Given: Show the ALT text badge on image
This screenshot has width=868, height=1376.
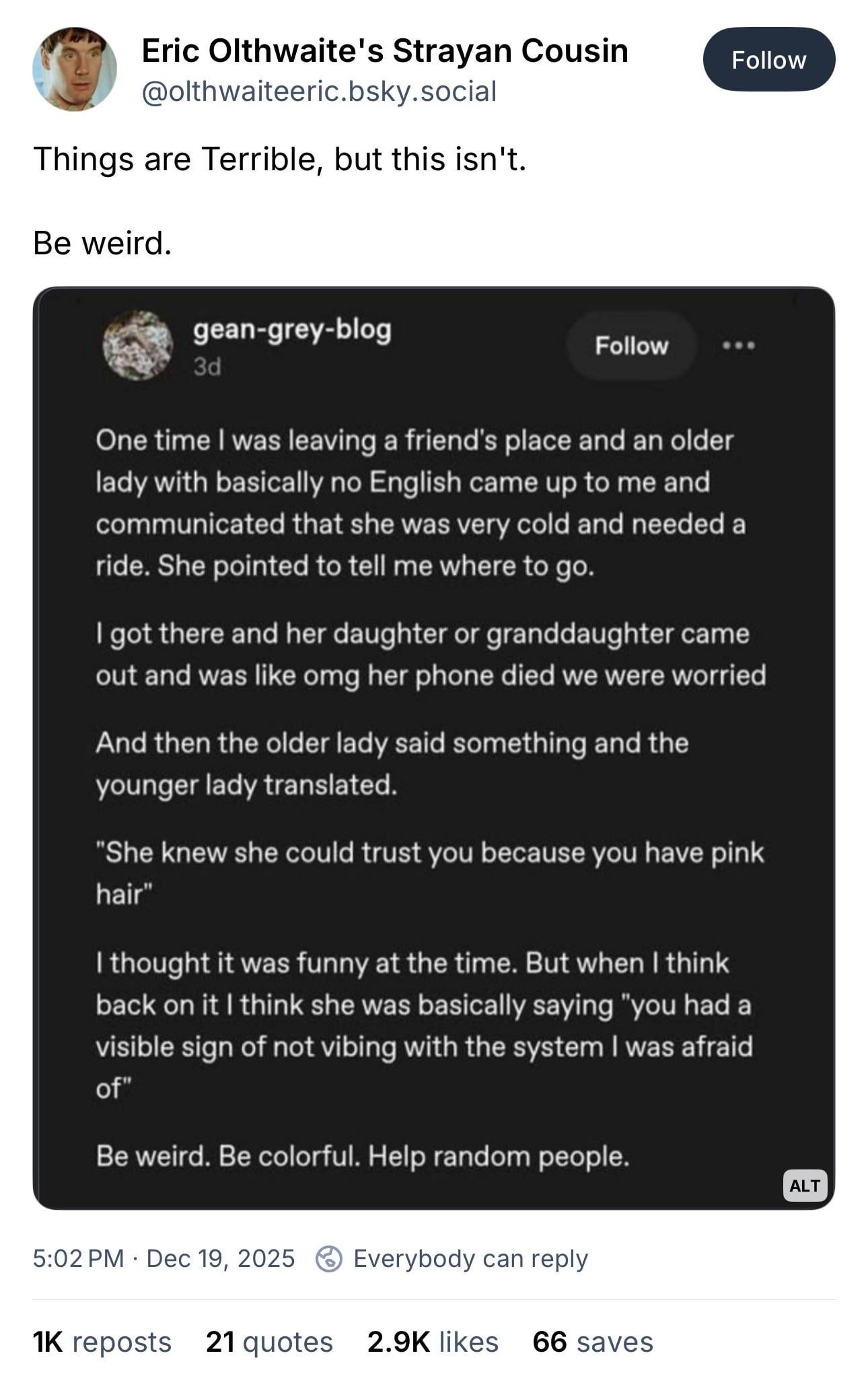Looking at the screenshot, I should point(804,1185).
